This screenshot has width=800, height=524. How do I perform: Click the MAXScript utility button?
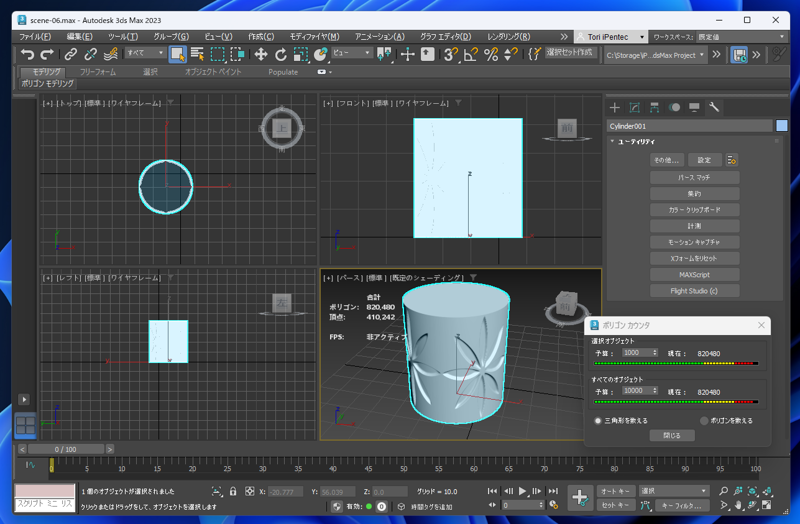coord(694,275)
